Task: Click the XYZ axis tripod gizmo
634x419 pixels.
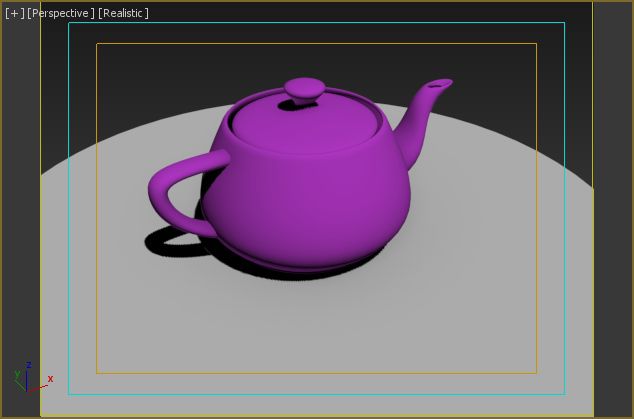Action: coord(33,377)
